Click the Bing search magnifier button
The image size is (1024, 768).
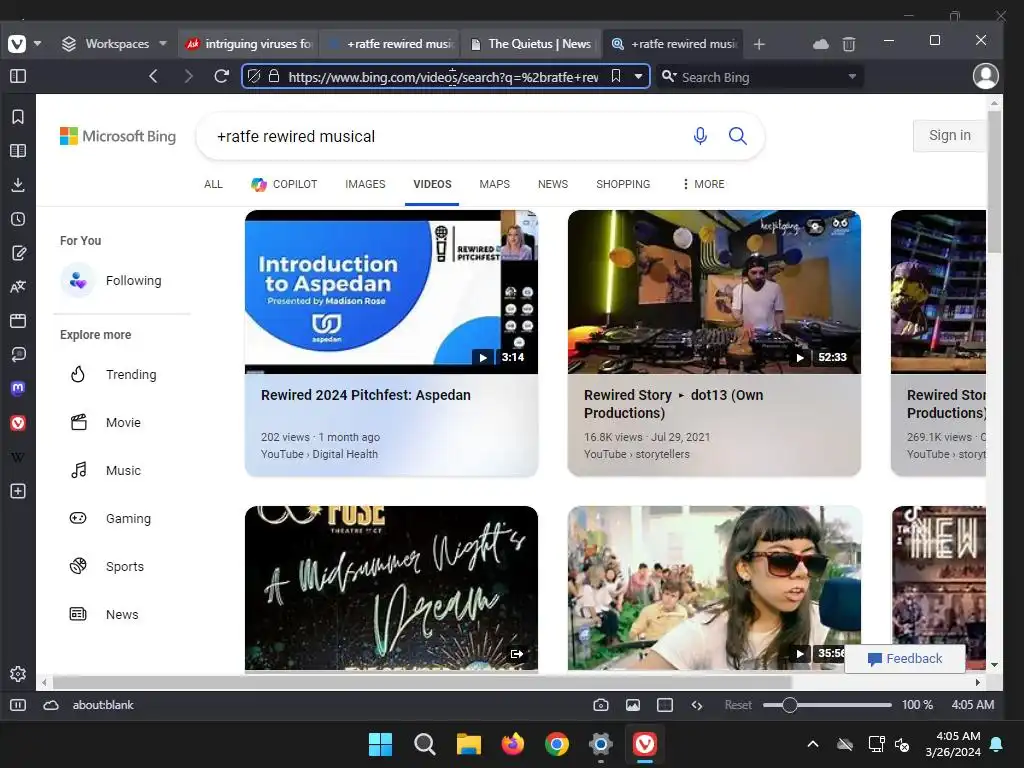click(738, 136)
